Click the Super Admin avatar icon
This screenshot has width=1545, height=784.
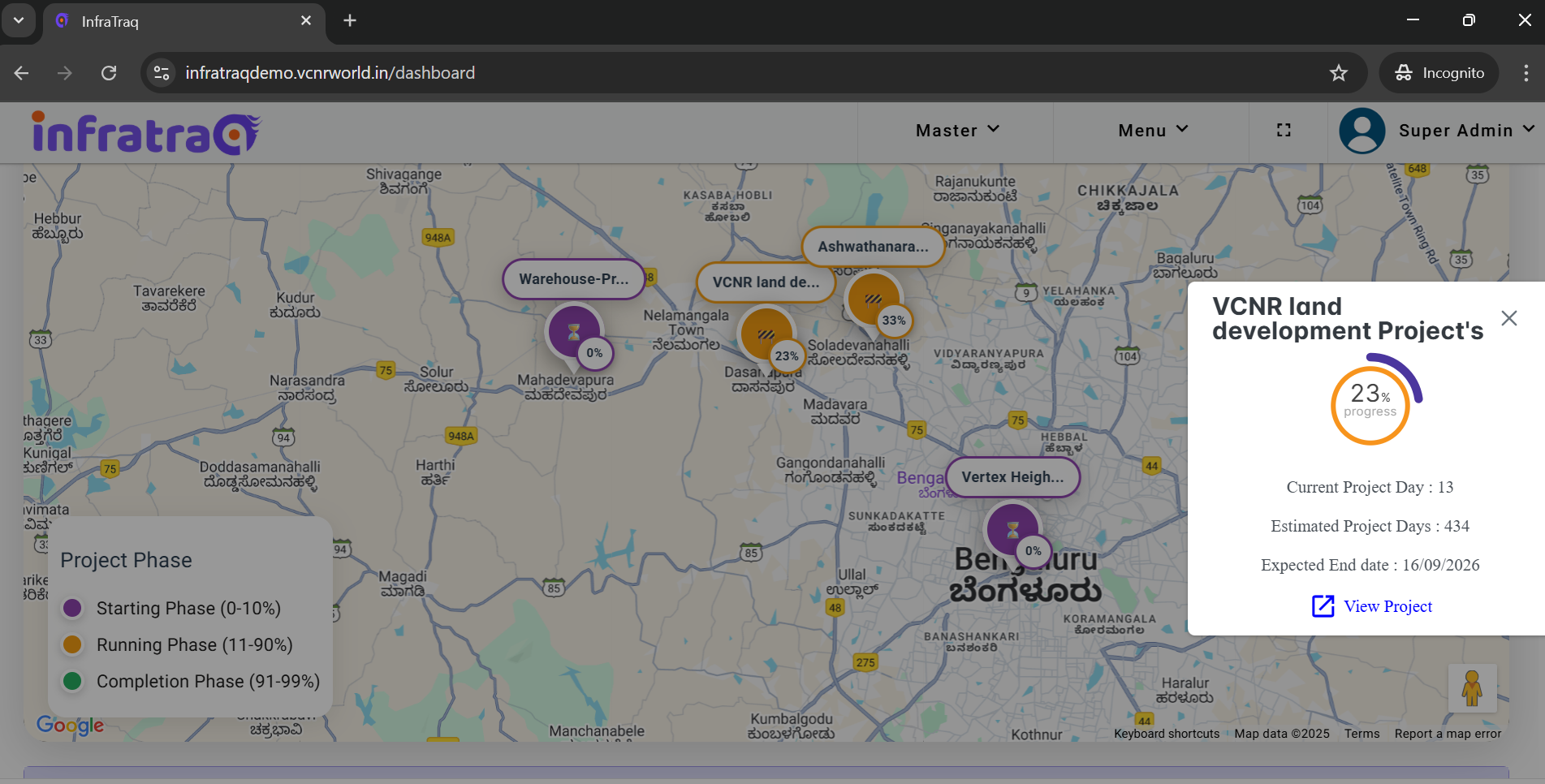1362,131
